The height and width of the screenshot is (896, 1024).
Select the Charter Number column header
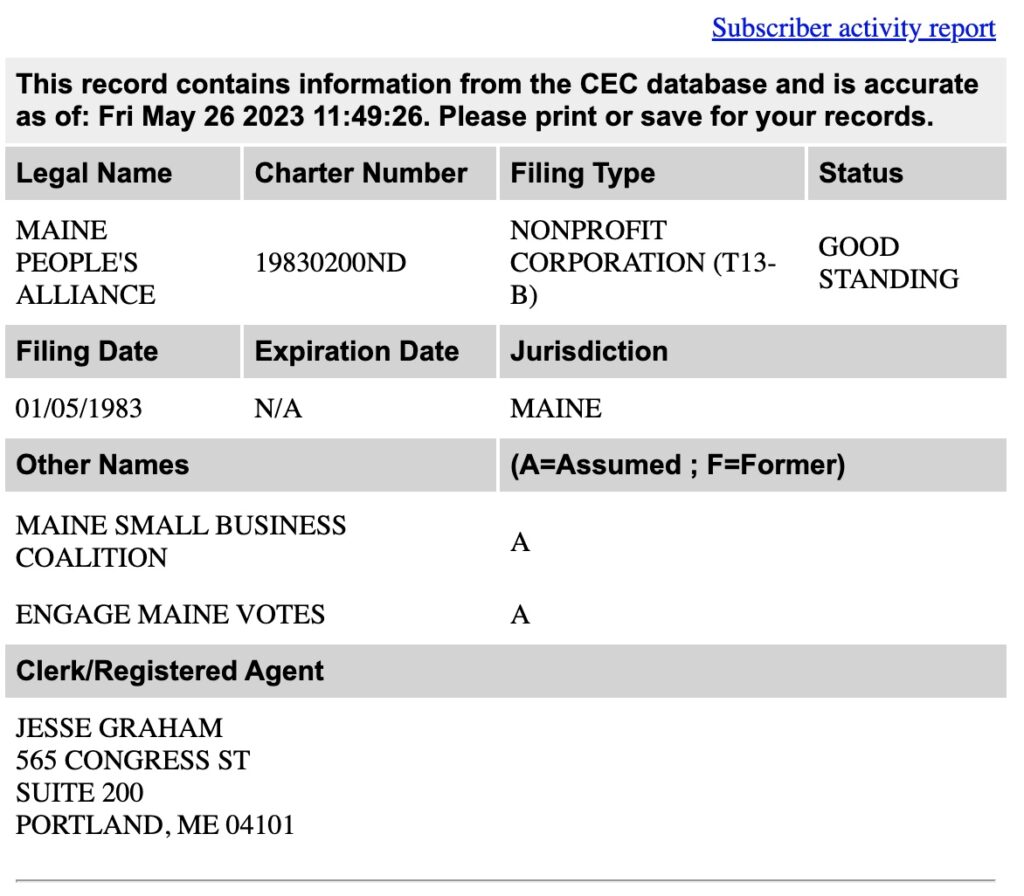pyautogui.click(x=360, y=173)
